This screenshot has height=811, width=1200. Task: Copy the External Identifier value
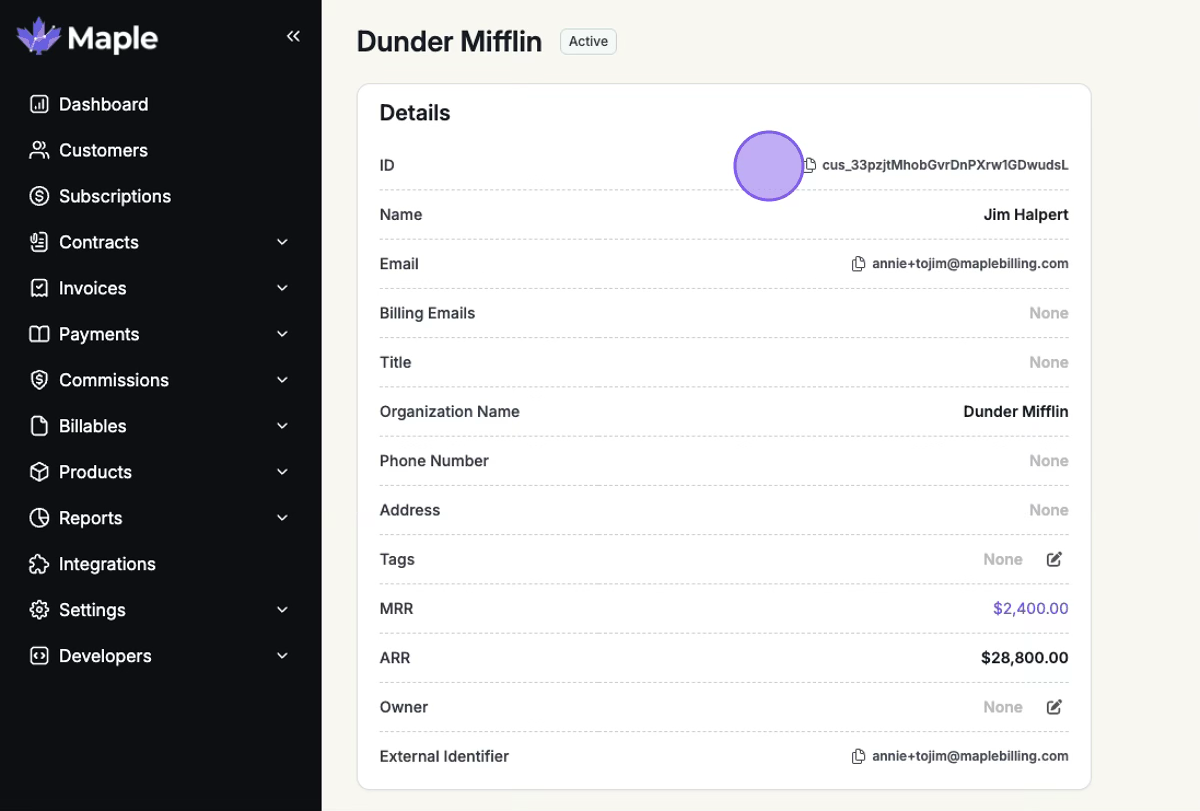858,757
